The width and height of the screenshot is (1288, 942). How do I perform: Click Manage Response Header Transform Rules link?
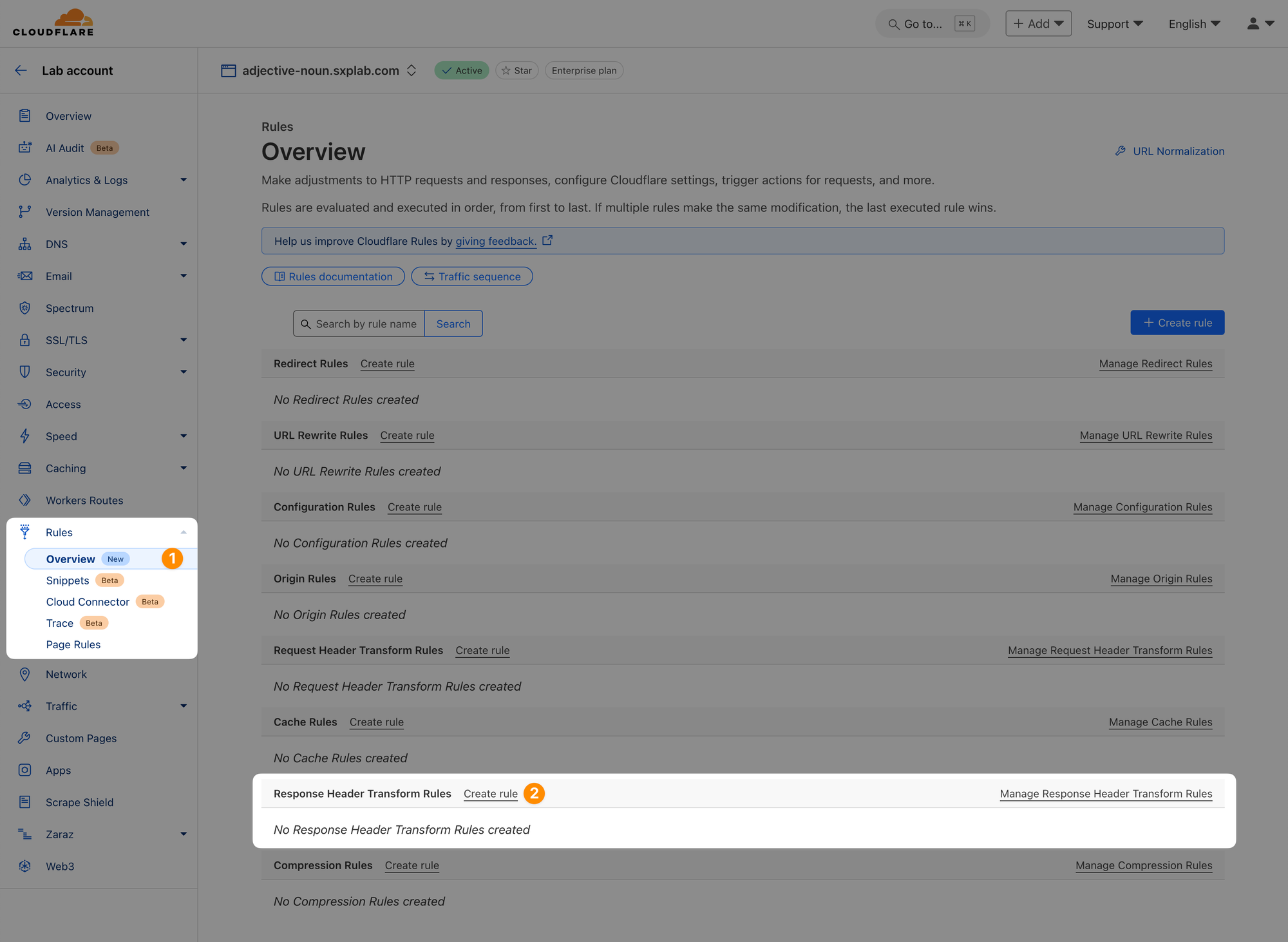pyautogui.click(x=1106, y=794)
